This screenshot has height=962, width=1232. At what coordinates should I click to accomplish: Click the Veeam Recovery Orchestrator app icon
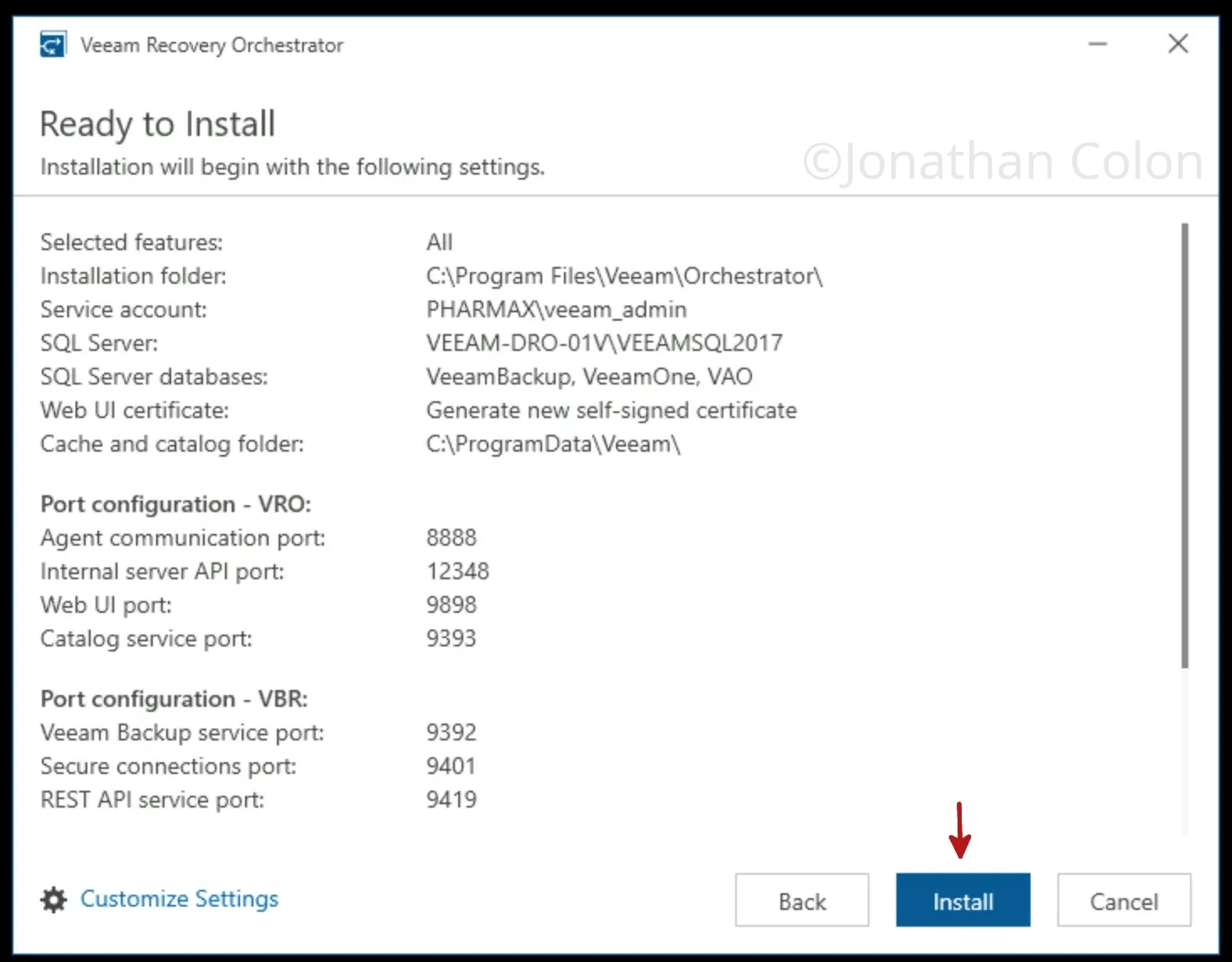click(53, 44)
